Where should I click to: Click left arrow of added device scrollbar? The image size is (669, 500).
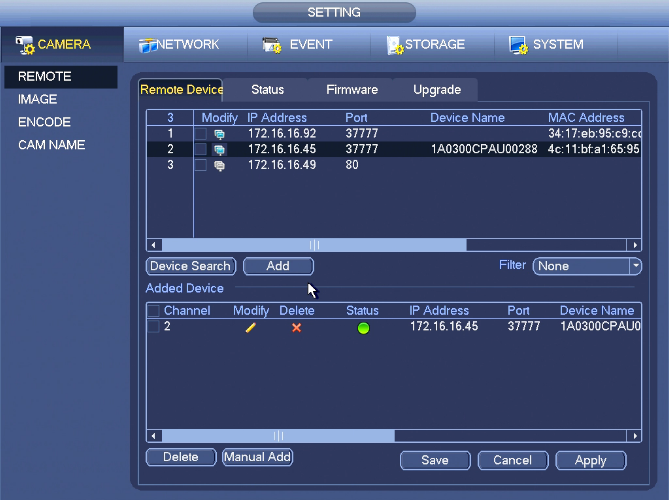point(154,436)
